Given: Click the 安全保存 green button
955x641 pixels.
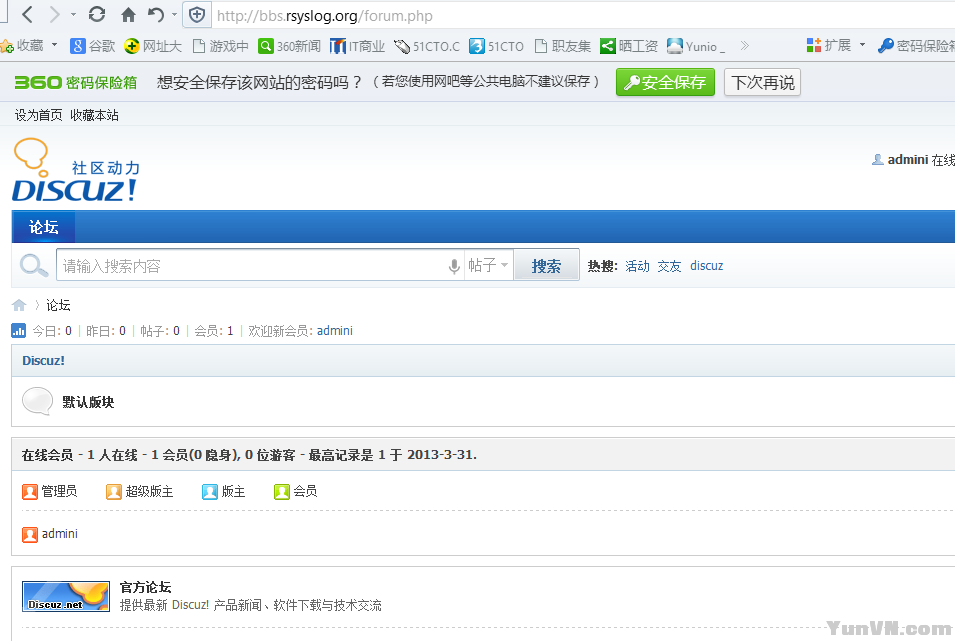Looking at the screenshot, I should (665, 82).
